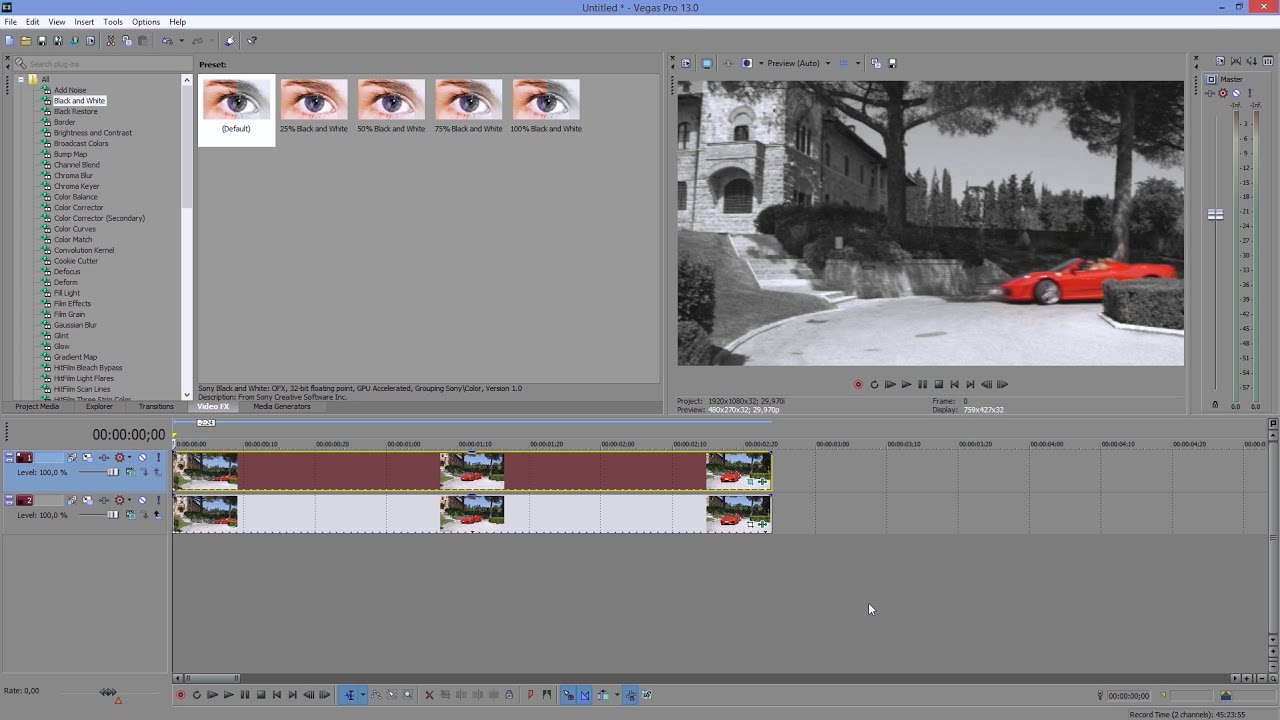Toggle Automatic Crossfades button
This screenshot has height=720, width=1280.
[x=584, y=695]
